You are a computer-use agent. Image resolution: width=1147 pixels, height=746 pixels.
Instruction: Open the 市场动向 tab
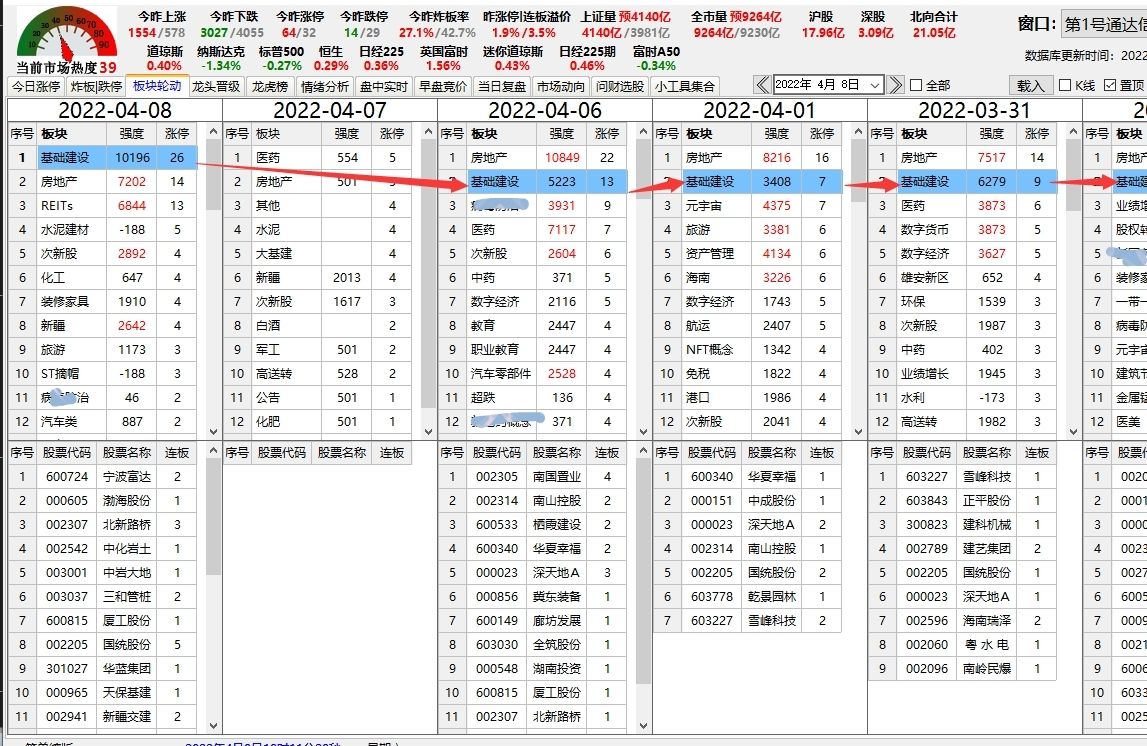point(561,86)
